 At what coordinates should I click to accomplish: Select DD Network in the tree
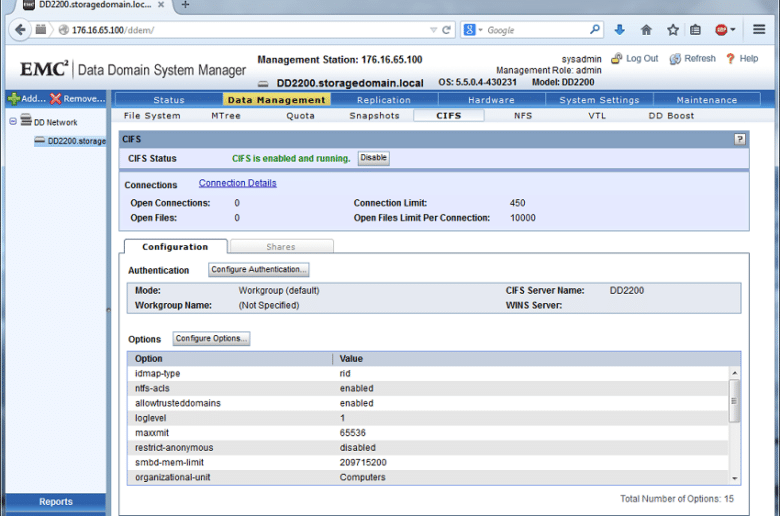coord(55,122)
